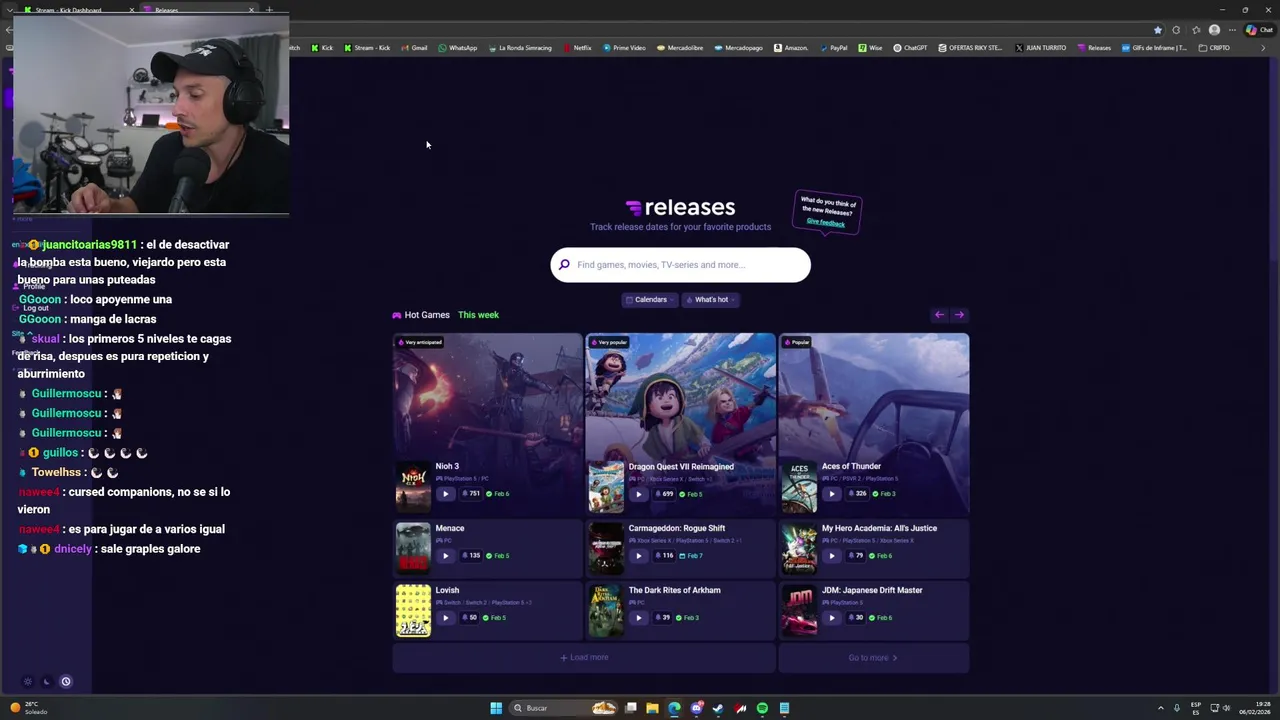Image resolution: width=1280 pixels, height=720 pixels.
Task: Open the Calendars dropdown
Action: tap(649, 300)
